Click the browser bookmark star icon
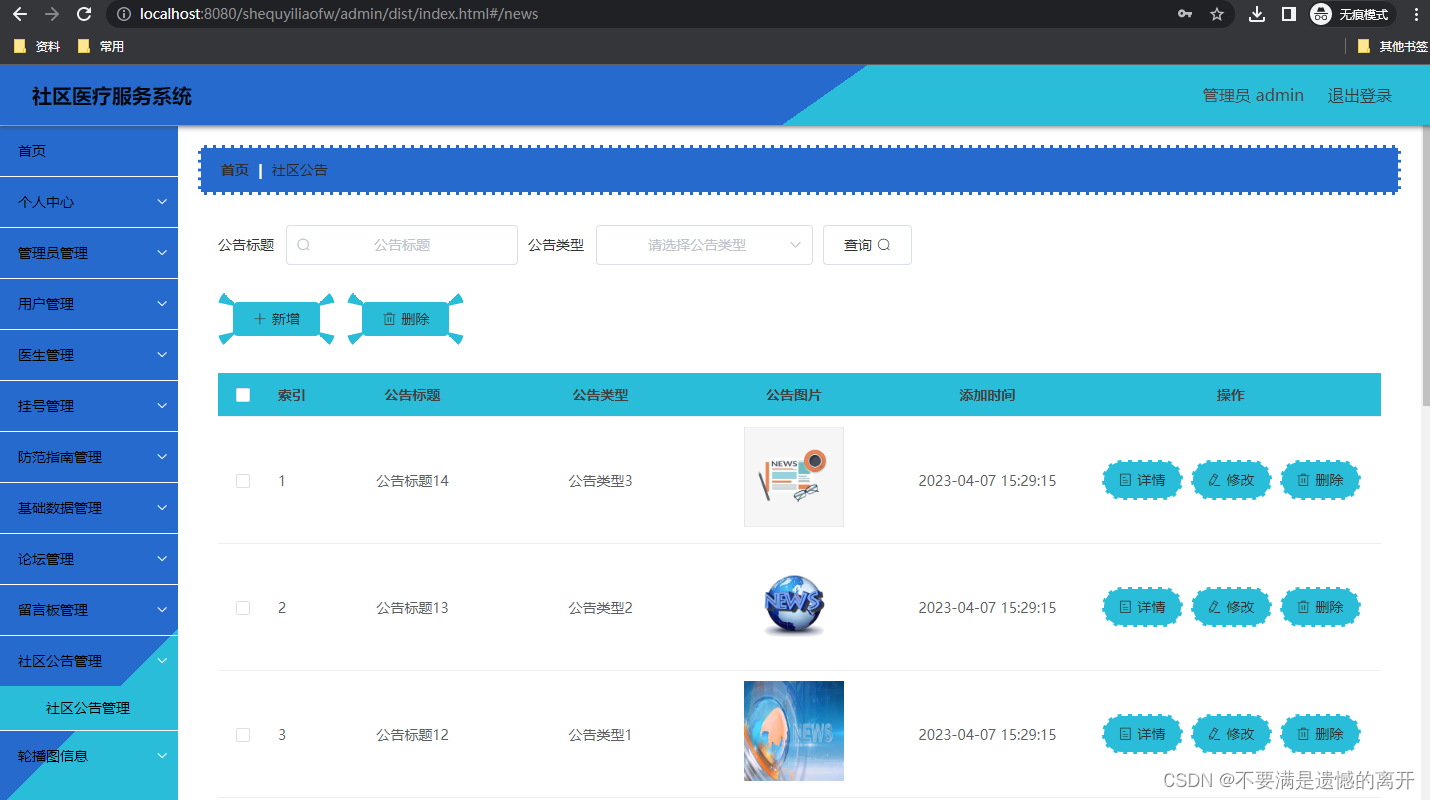Screen dimensions: 1430x800 pos(1217,14)
